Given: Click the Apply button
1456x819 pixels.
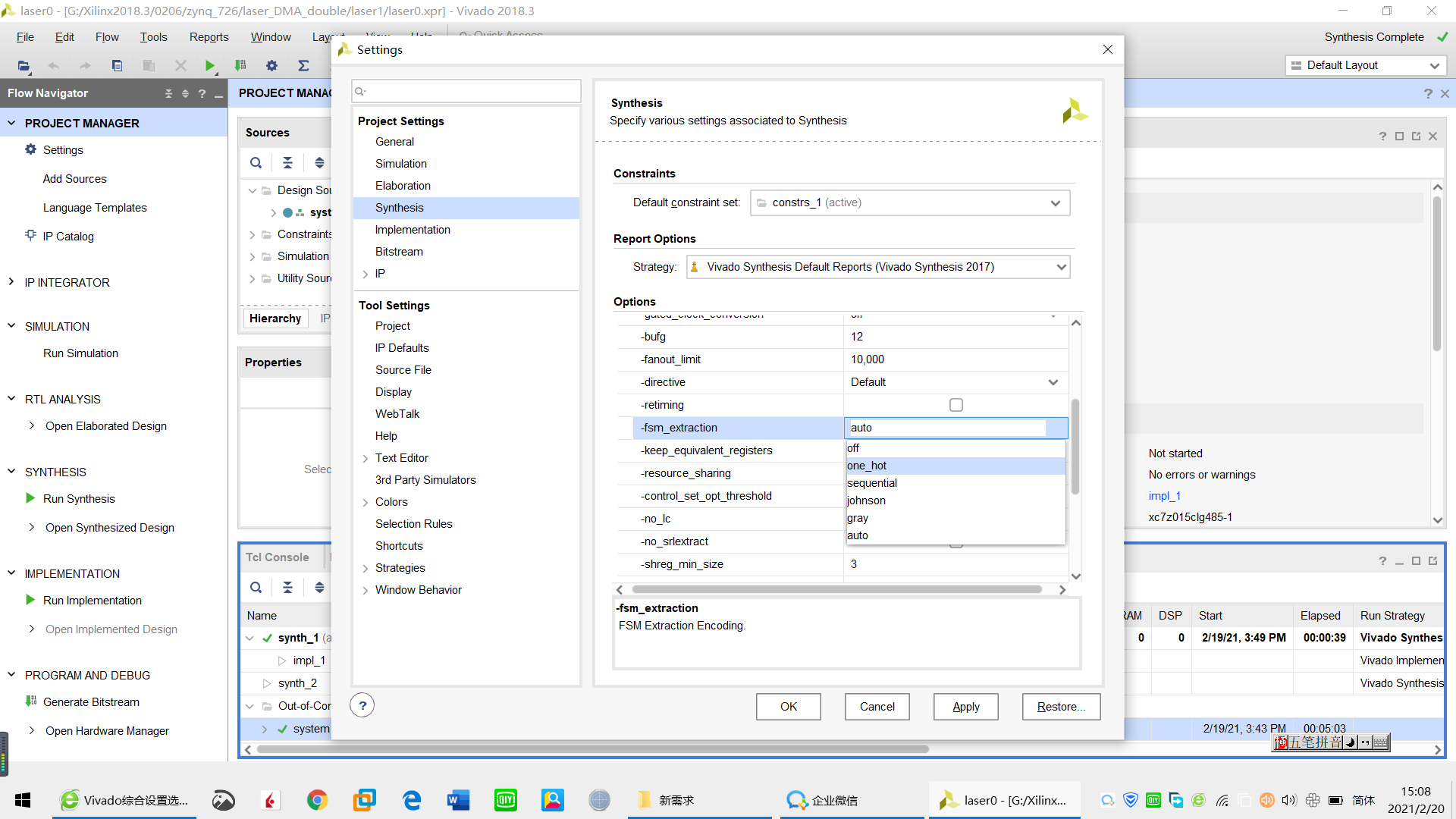Looking at the screenshot, I should click(x=966, y=707).
